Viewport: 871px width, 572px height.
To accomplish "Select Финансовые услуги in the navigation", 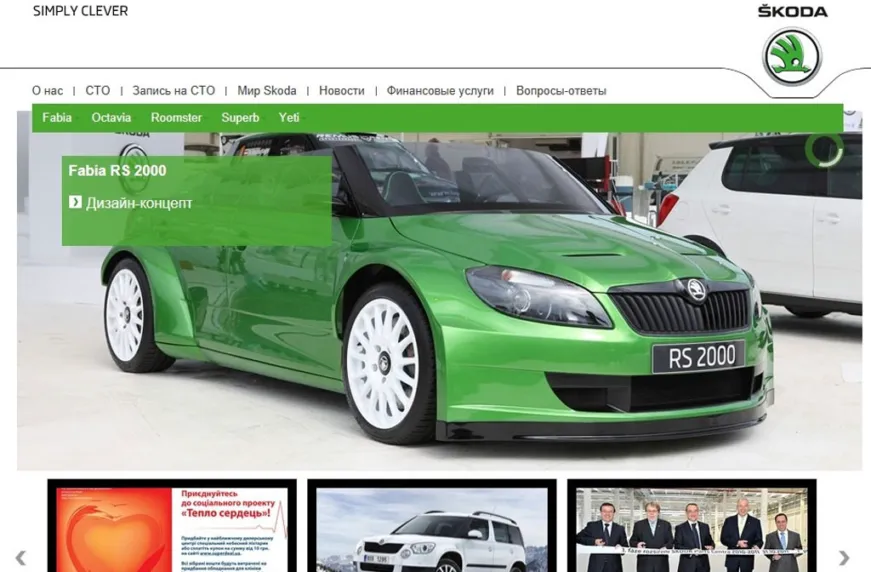I will (x=440, y=91).
